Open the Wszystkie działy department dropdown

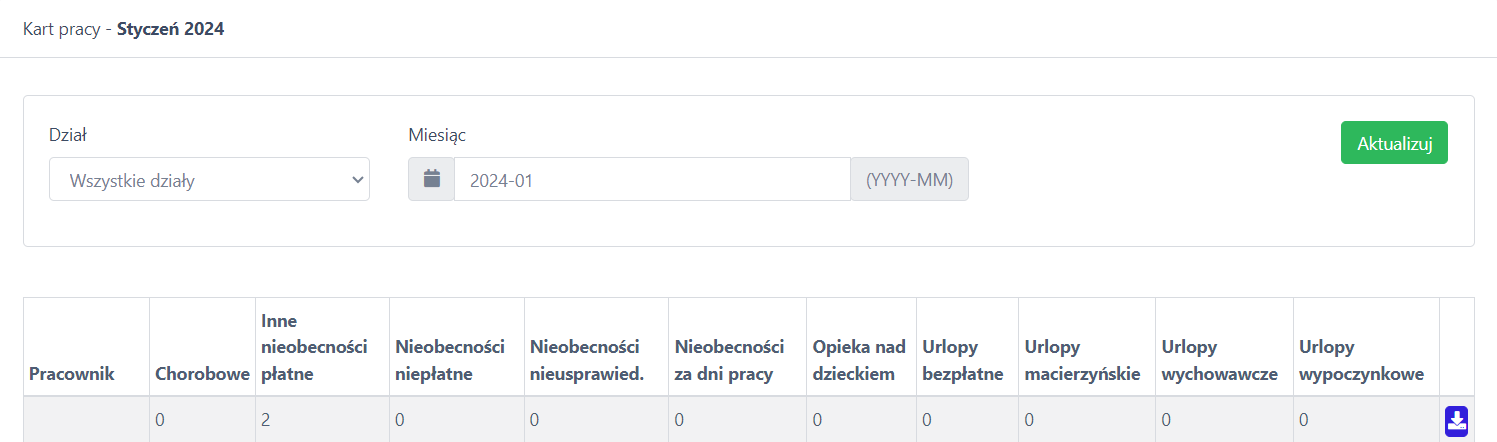(209, 179)
